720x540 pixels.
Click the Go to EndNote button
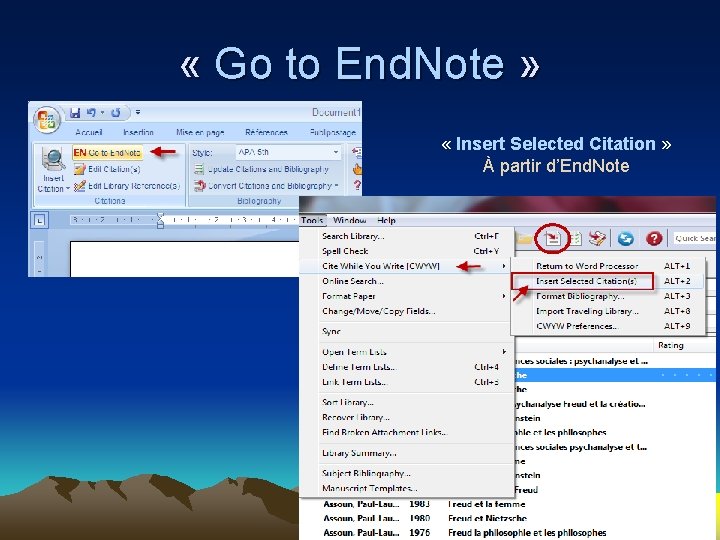(x=107, y=152)
